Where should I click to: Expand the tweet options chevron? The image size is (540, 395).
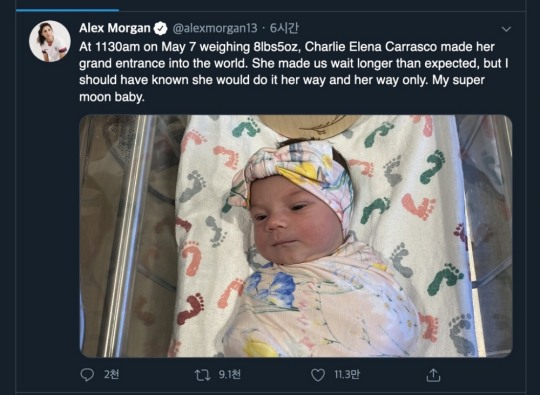tap(506, 29)
